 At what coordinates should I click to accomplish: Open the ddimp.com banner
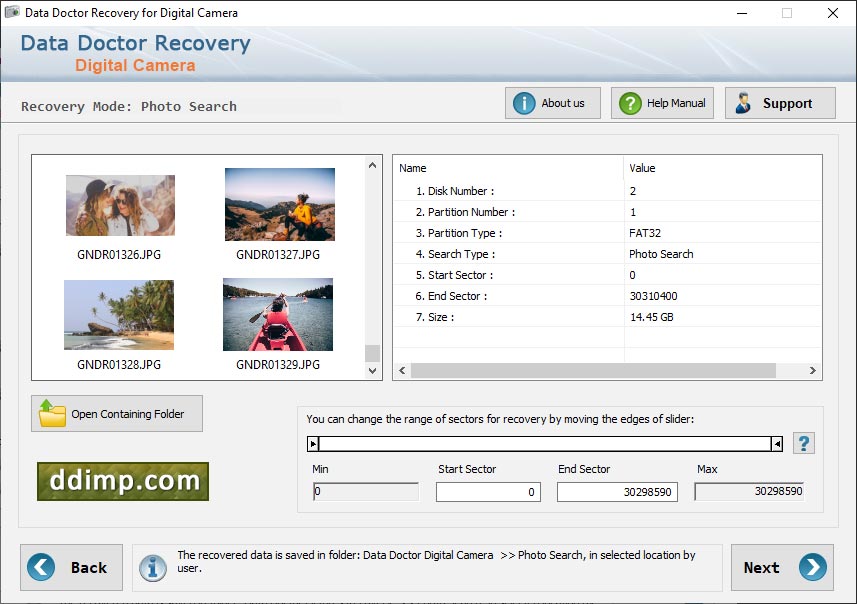121,481
